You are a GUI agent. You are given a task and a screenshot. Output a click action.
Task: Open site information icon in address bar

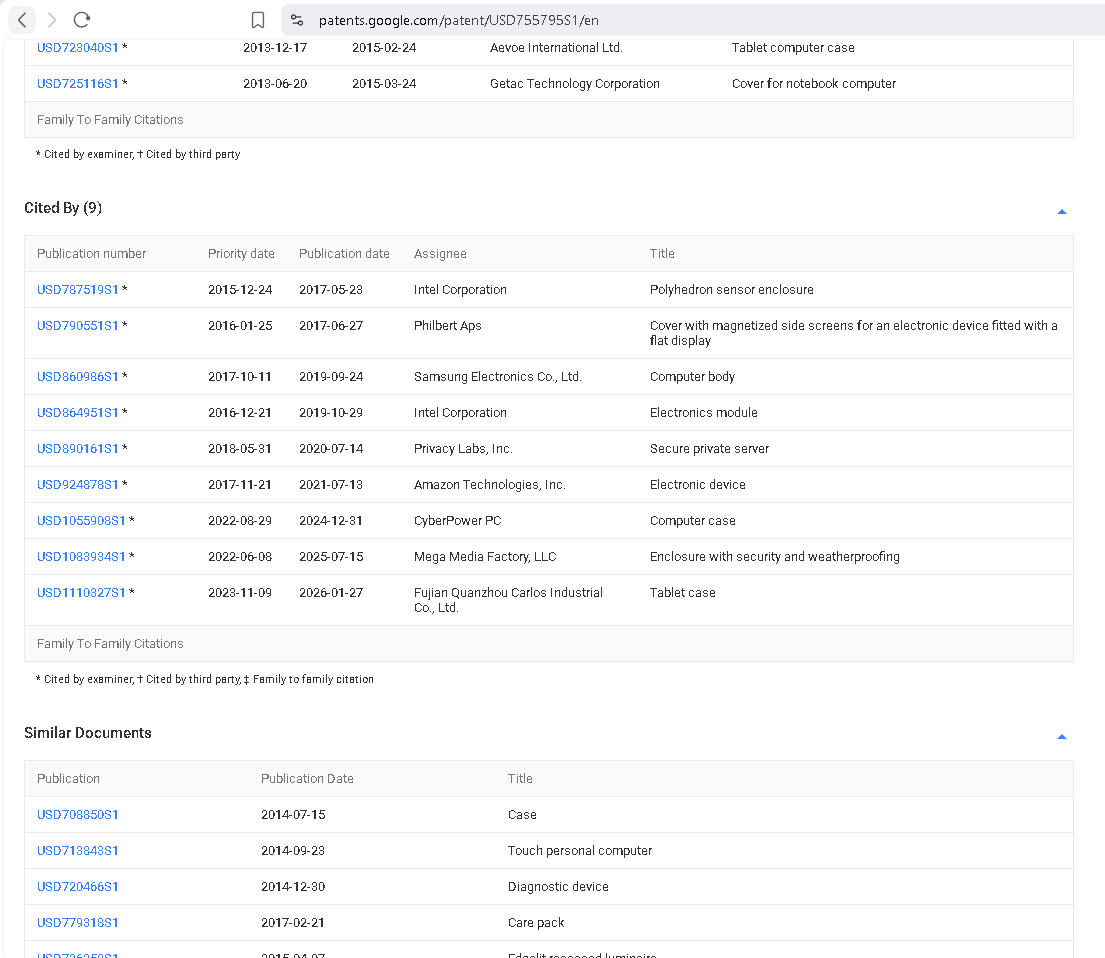click(297, 20)
